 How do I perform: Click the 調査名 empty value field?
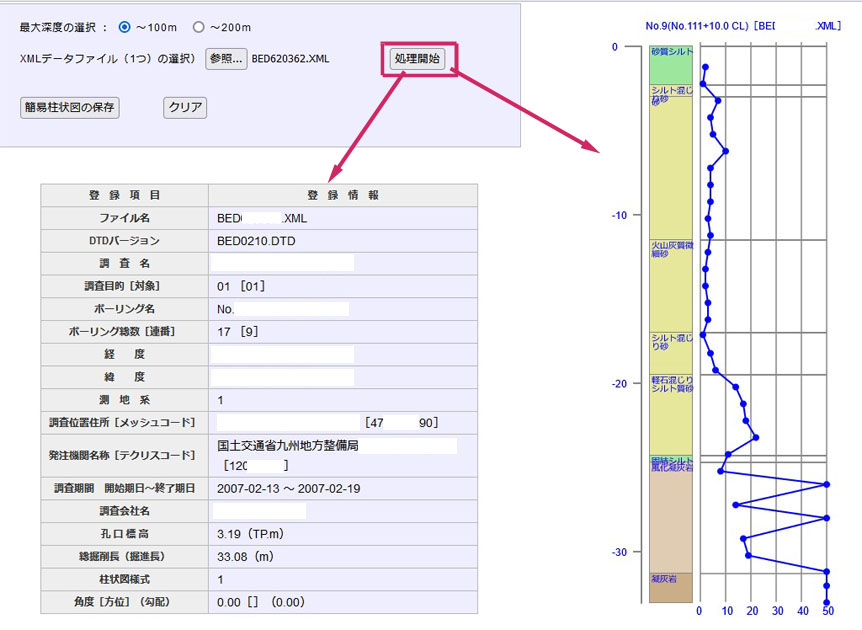(282, 263)
